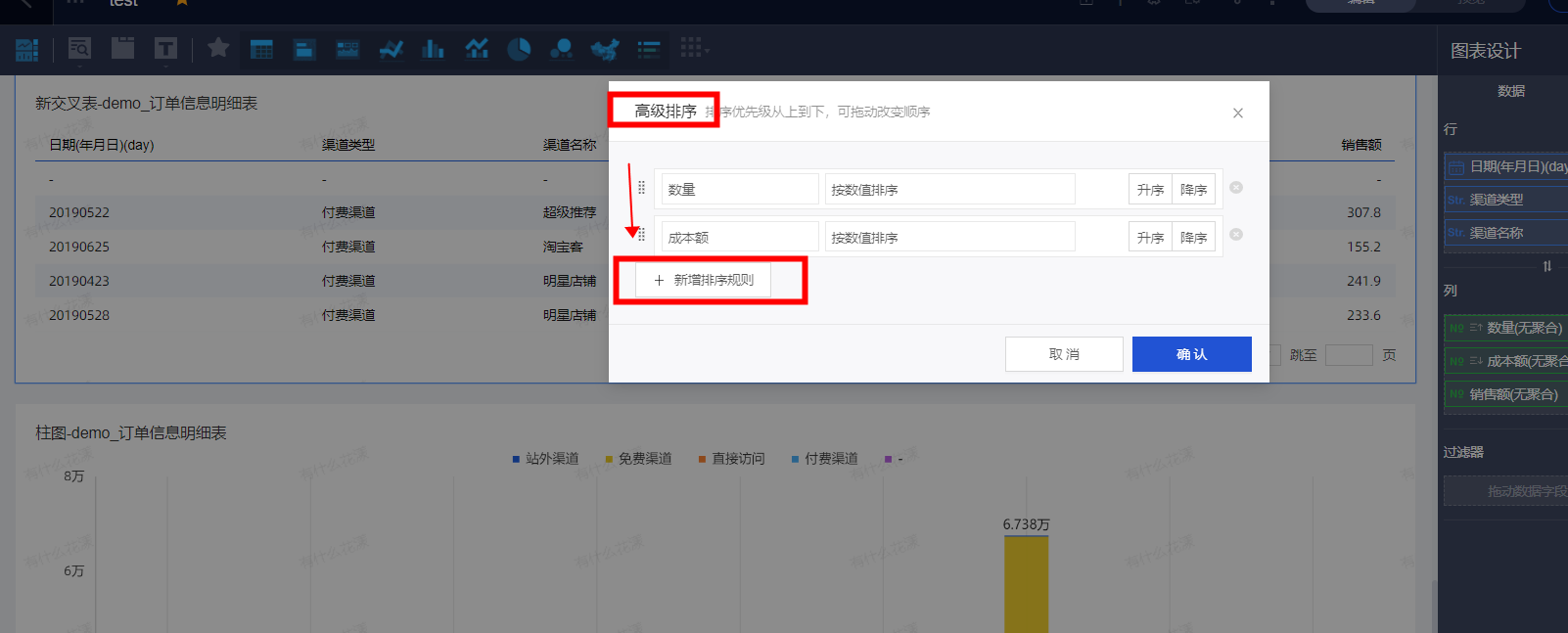1568x633 pixels.
Task: Confirm sorting with 确认 button
Action: [x=1191, y=354]
